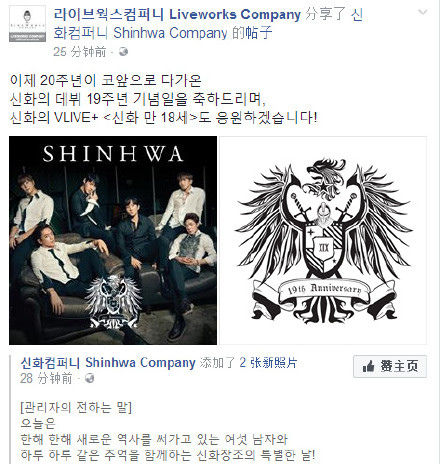
Task: Click the 19th Anniversary ribbon banner
Action: (323, 289)
